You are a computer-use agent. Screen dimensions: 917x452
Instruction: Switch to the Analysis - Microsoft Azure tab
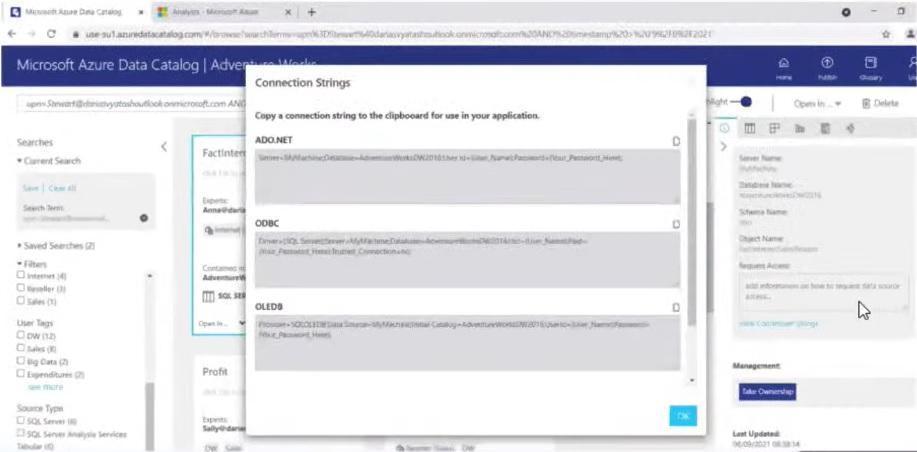coord(222,12)
